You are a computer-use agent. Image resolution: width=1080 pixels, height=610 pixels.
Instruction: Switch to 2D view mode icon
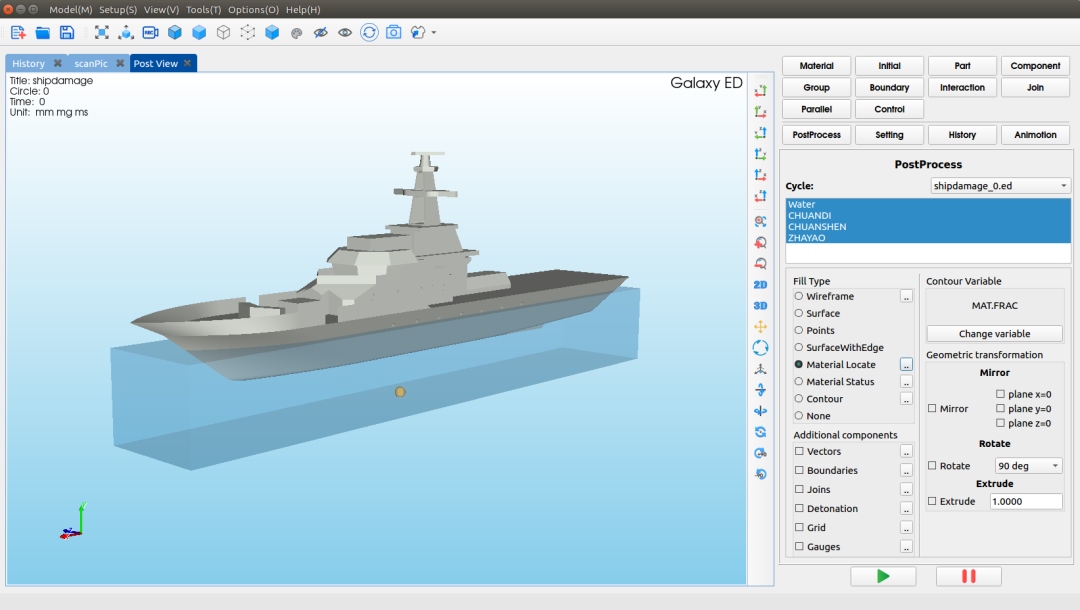[760, 284]
